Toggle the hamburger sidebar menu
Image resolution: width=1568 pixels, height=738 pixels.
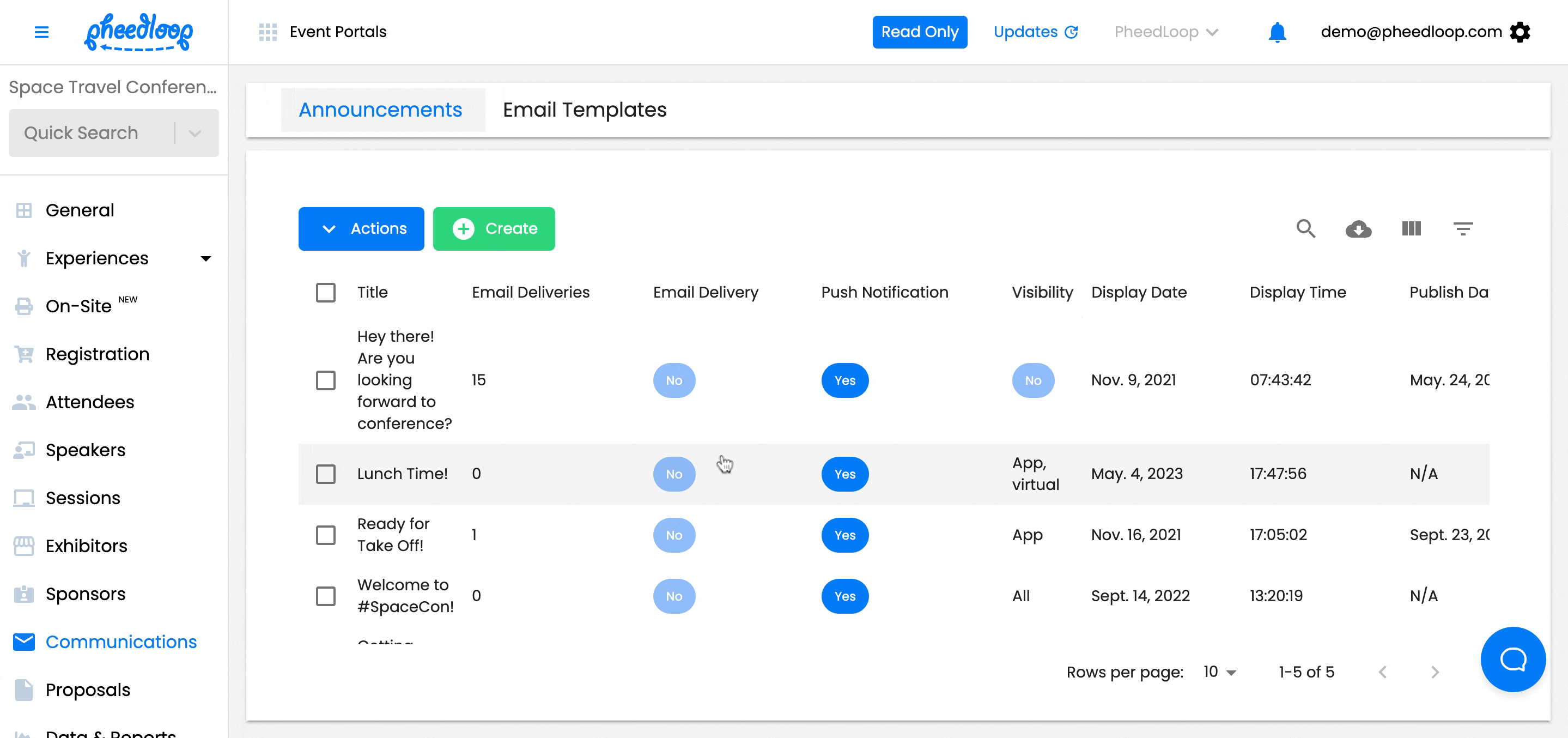(x=41, y=32)
